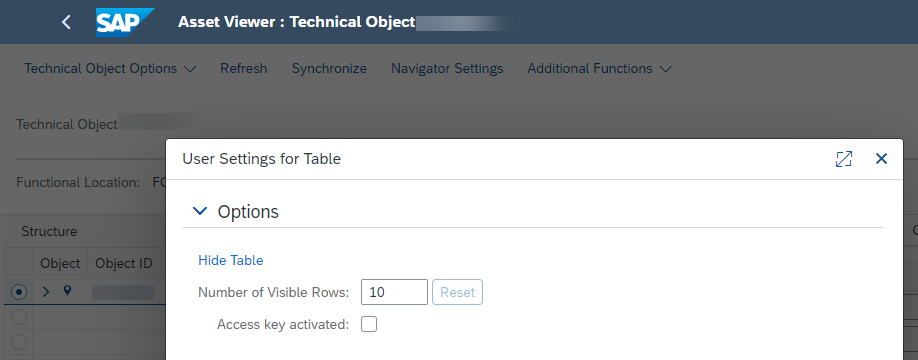Click the Reset button

[x=457, y=292]
